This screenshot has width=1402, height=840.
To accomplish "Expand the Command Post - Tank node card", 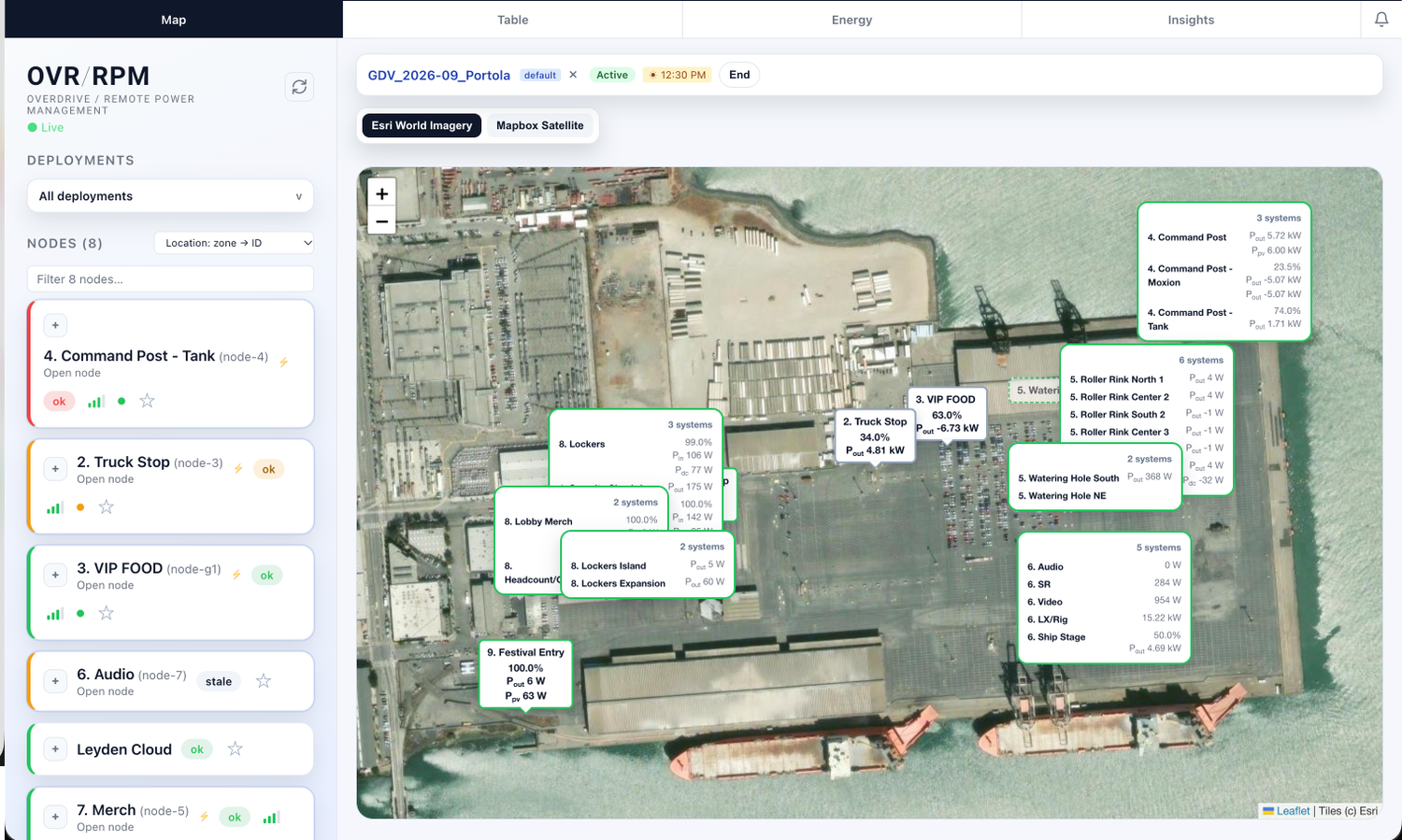I will tap(55, 325).
